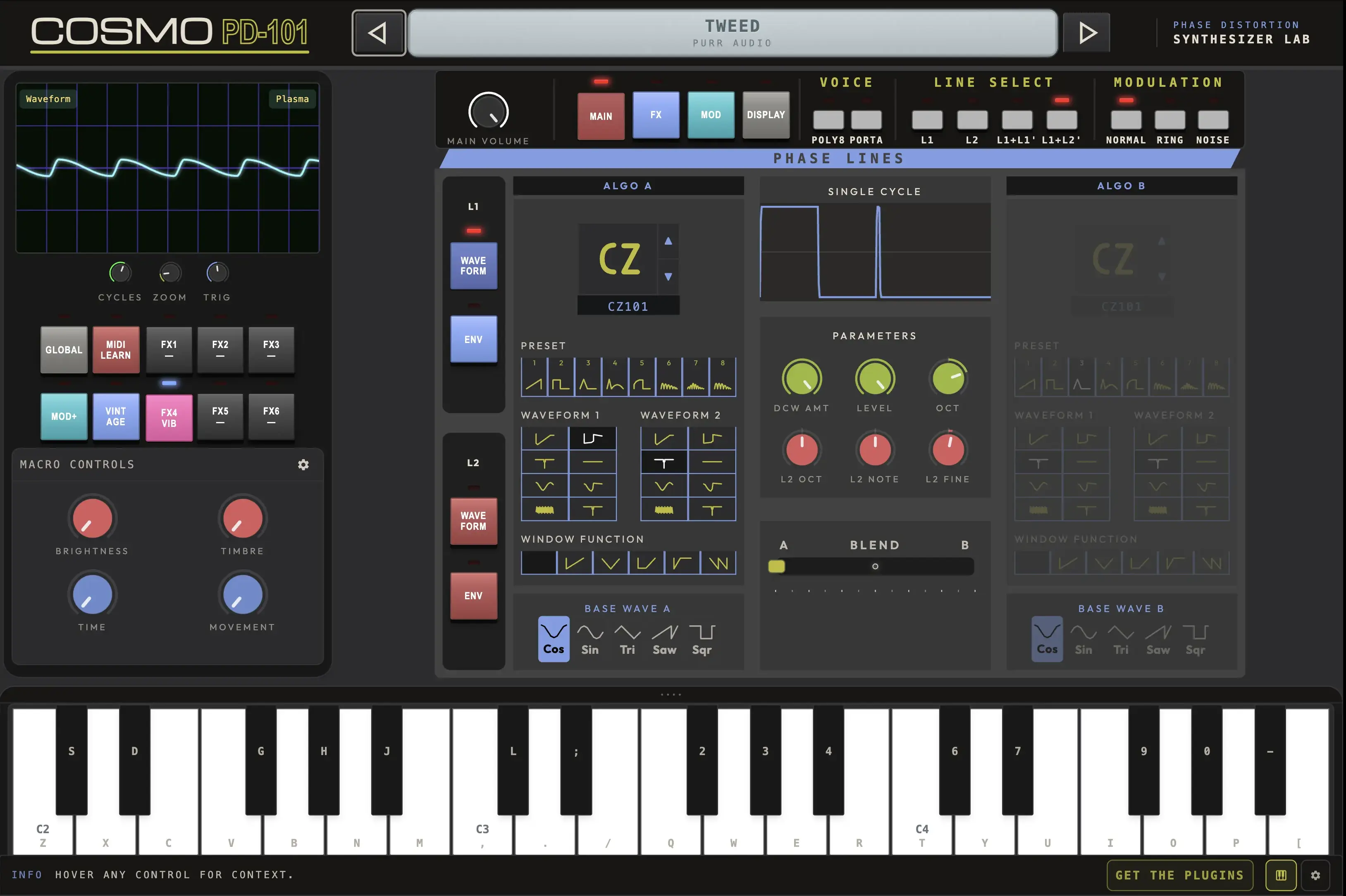Image resolution: width=1346 pixels, height=896 pixels.
Task: Choose Sqr as Base Wave A
Action: coord(702,639)
